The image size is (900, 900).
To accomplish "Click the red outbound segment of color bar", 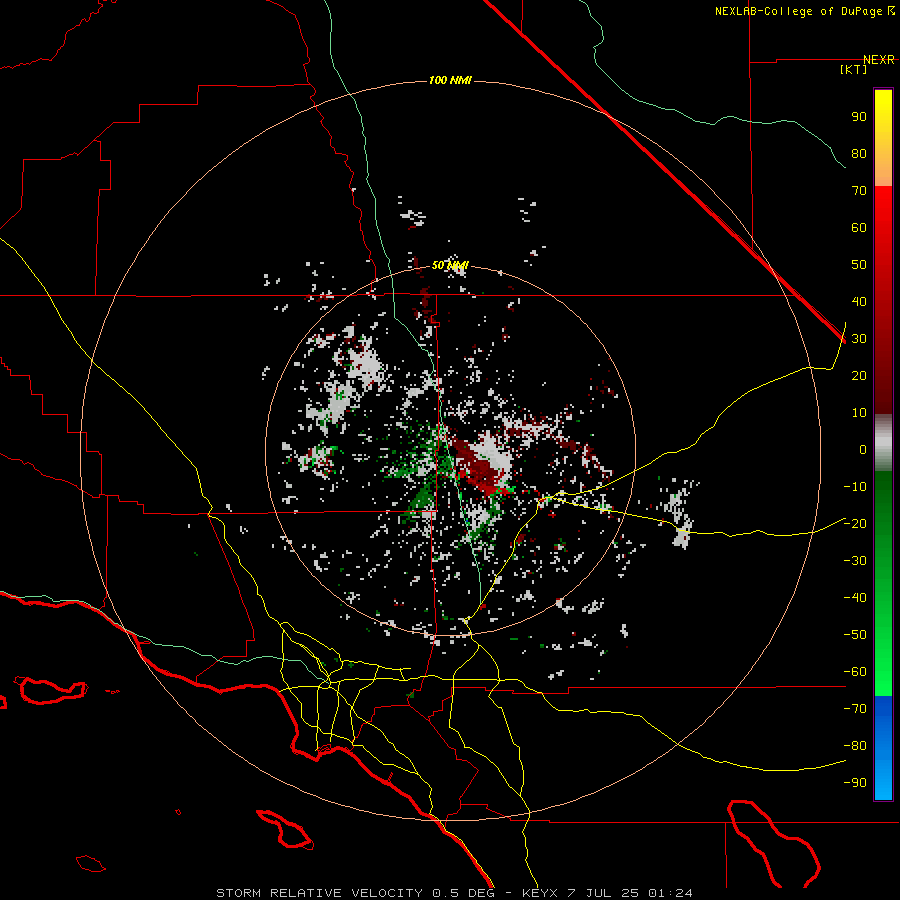I will click(883, 300).
